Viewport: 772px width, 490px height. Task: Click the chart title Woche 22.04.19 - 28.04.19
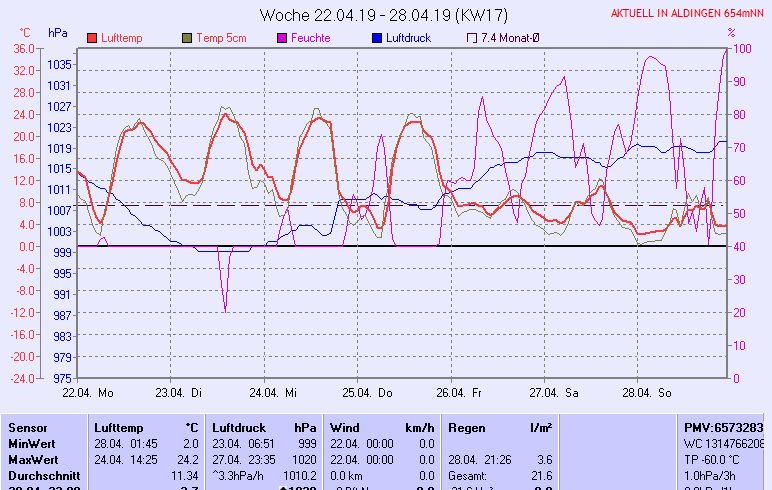coord(385,15)
